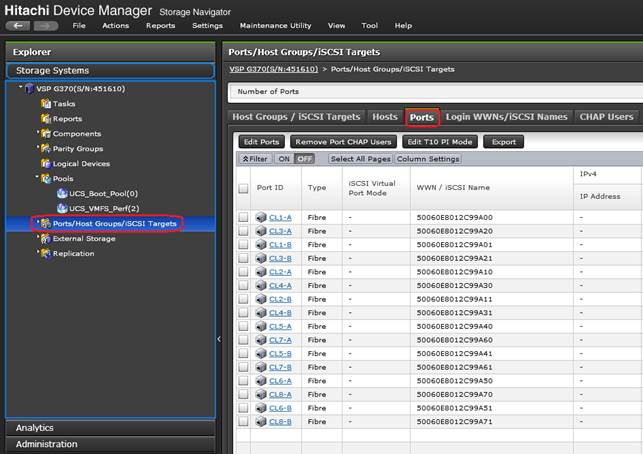Click the port icon beside CL5-A
Image resolution: width=643 pixels, height=454 pixels.
click(x=261, y=326)
